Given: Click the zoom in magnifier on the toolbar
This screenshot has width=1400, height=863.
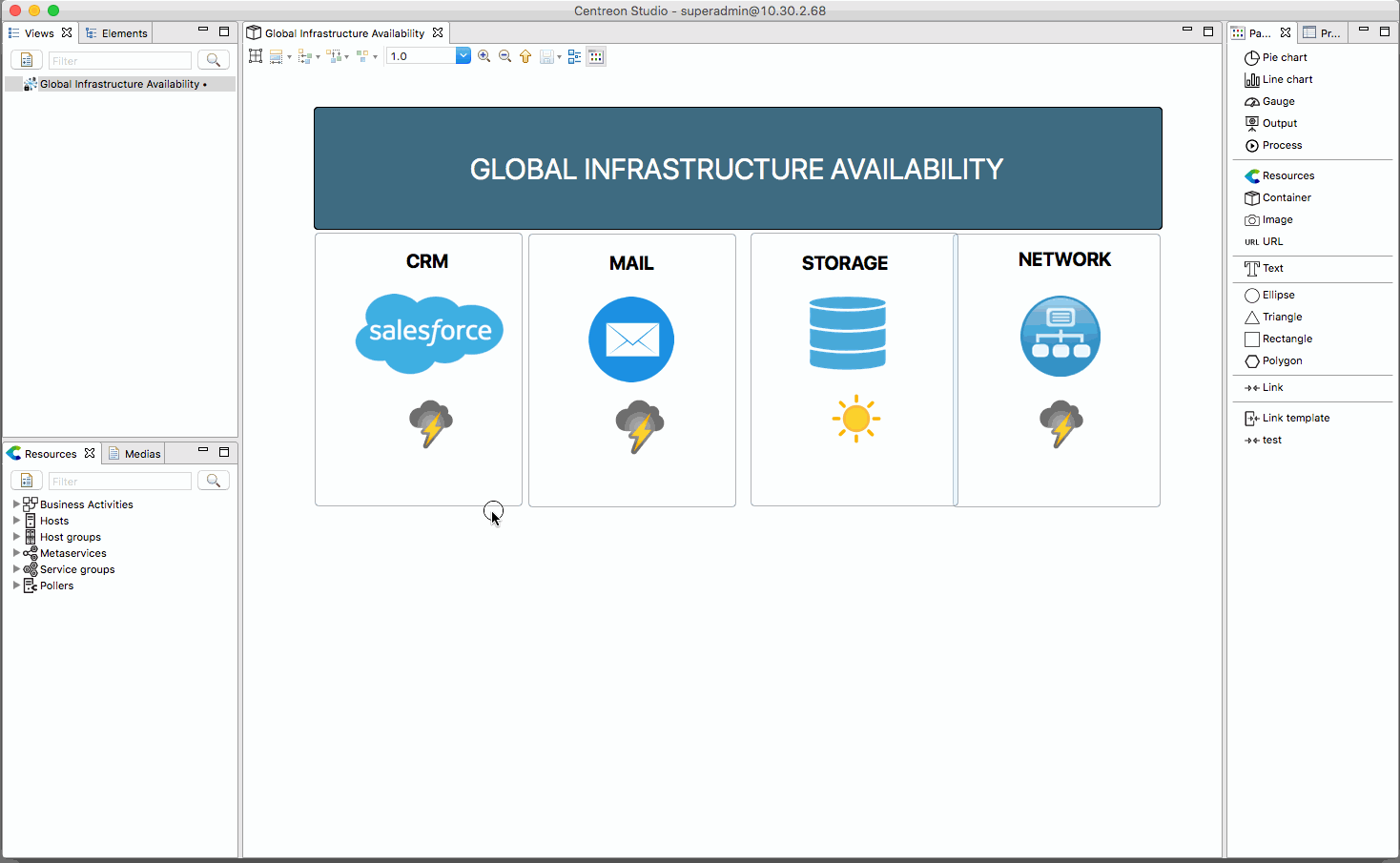Looking at the screenshot, I should pos(484,56).
